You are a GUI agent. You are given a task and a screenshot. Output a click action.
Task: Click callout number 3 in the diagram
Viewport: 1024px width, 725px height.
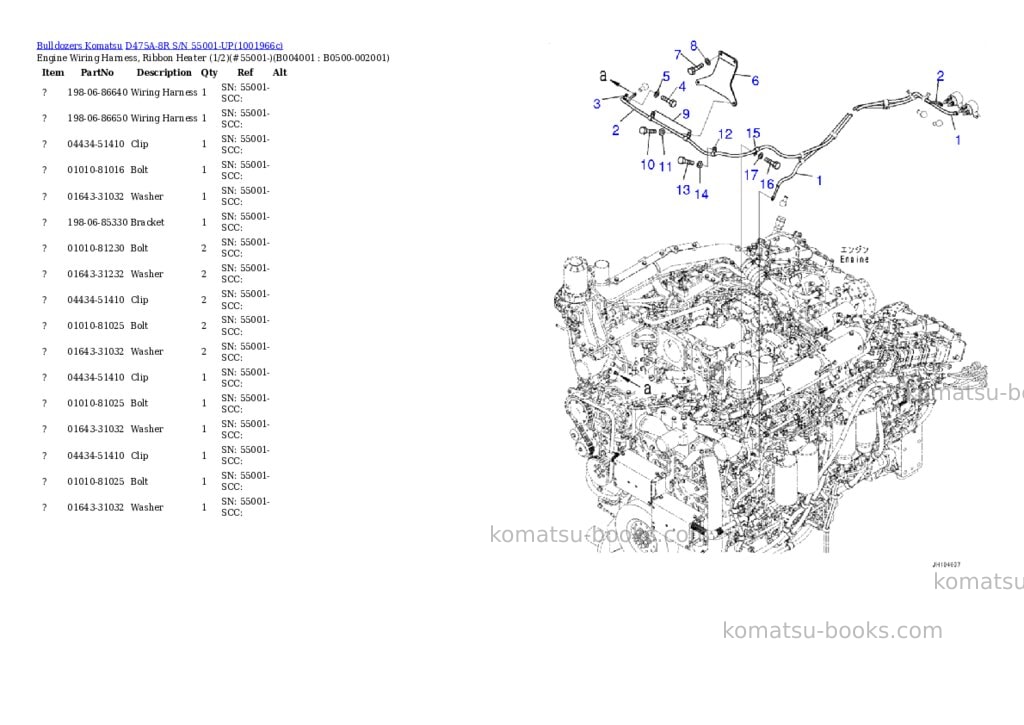pos(597,103)
